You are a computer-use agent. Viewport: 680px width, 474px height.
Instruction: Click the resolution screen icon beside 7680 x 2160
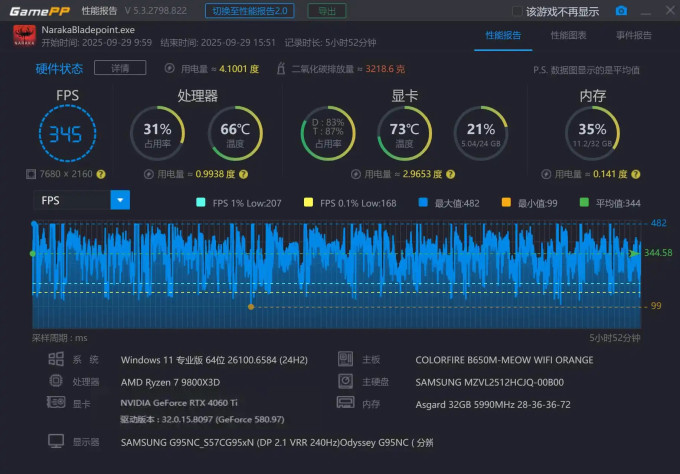pyautogui.click(x=31, y=174)
